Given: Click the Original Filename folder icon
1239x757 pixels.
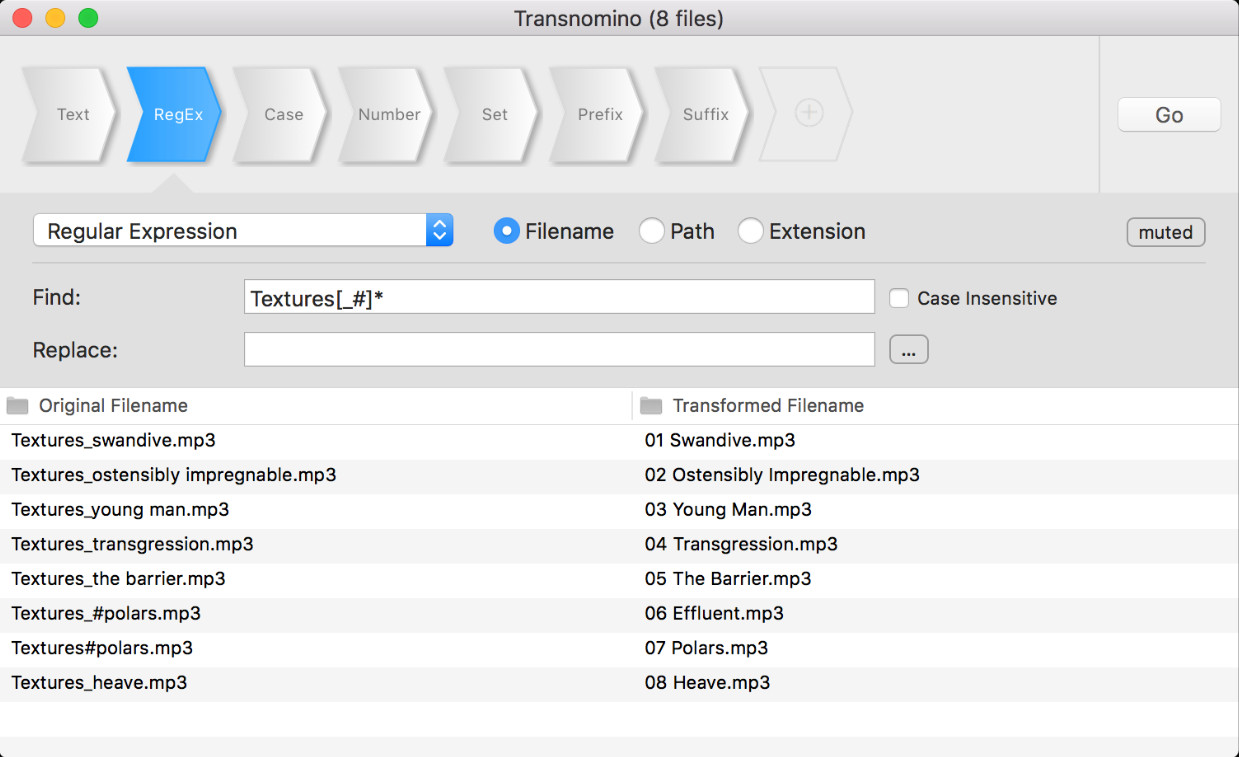Looking at the screenshot, I should point(18,405).
